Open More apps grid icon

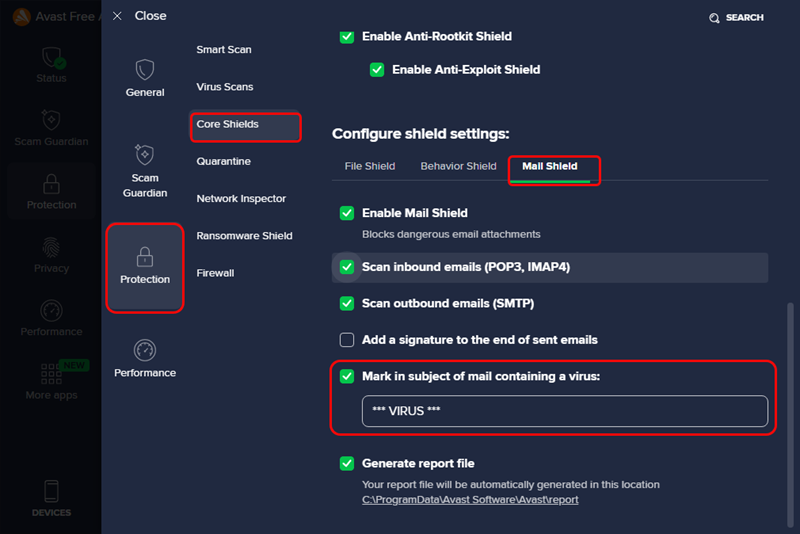(x=51, y=374)
